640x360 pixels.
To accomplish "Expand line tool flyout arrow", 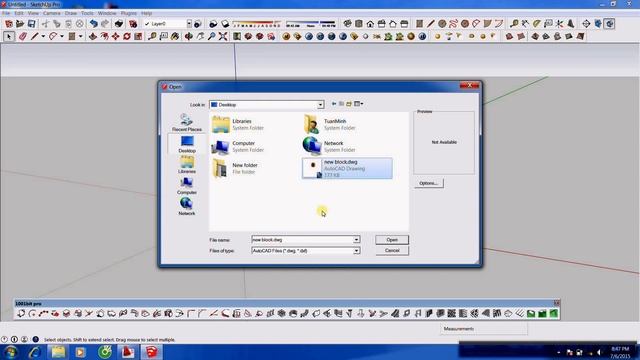I will [x=43, y=36].
